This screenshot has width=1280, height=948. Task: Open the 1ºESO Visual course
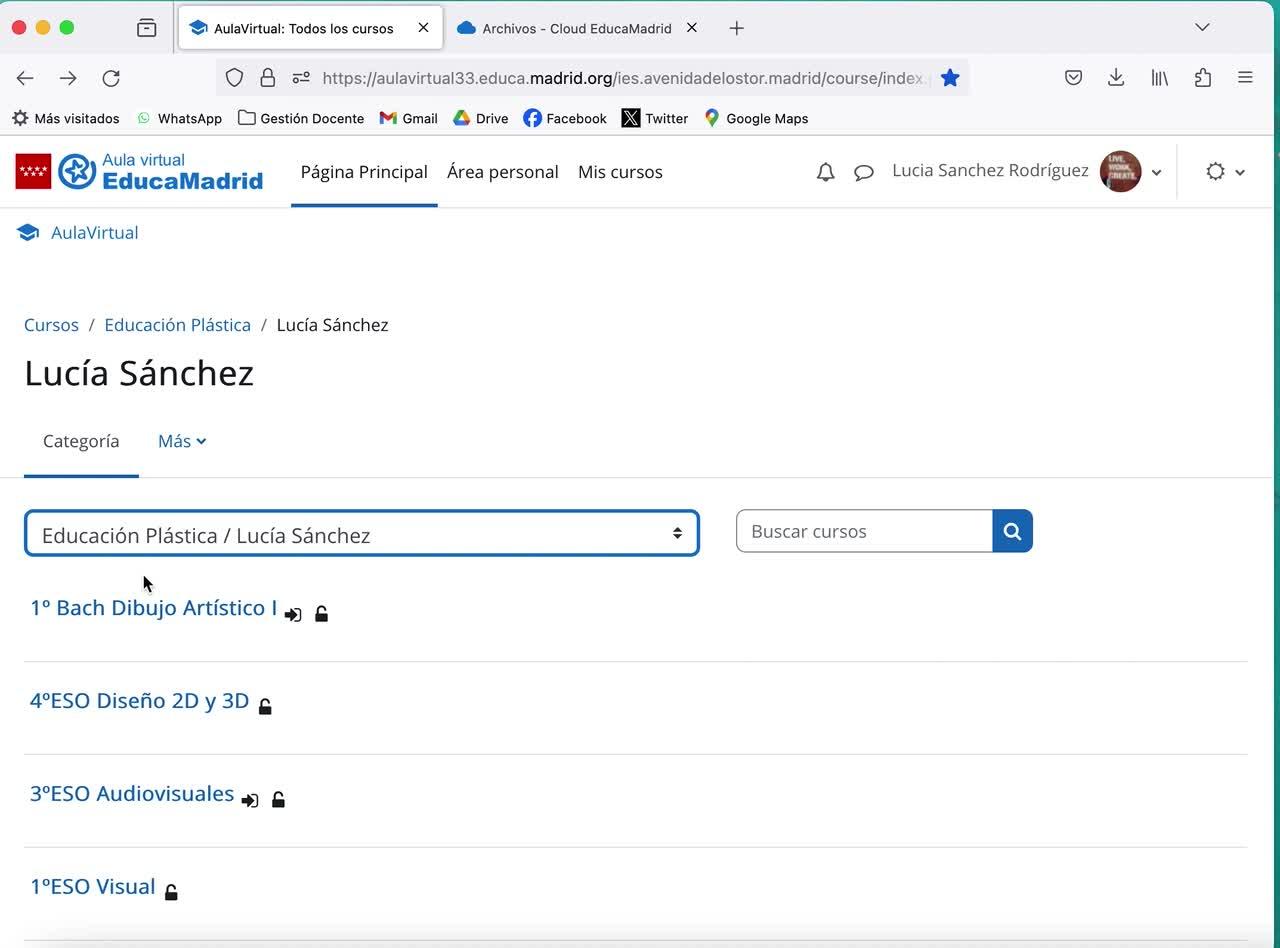(93, 887)
